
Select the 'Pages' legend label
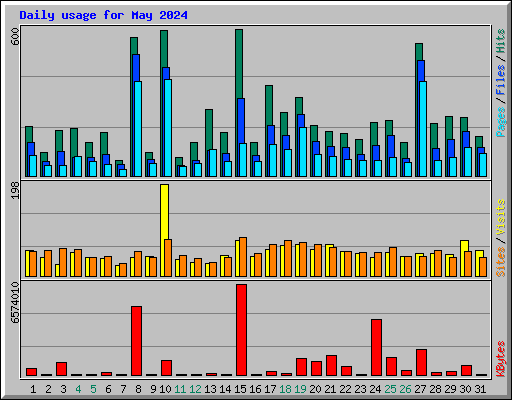pyautogui.click(x=501, y=122)
